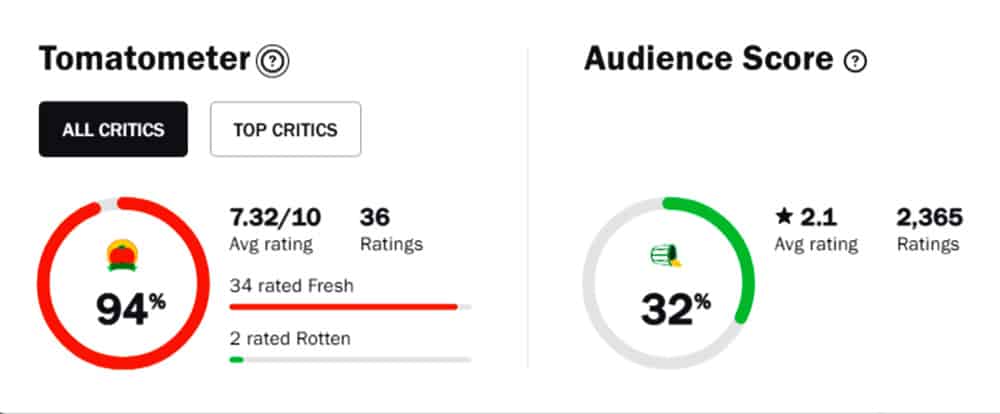Click the Tomatometer help question mark icon
The height and width of the screenshot is (414, 1000).
coord(272,62)
